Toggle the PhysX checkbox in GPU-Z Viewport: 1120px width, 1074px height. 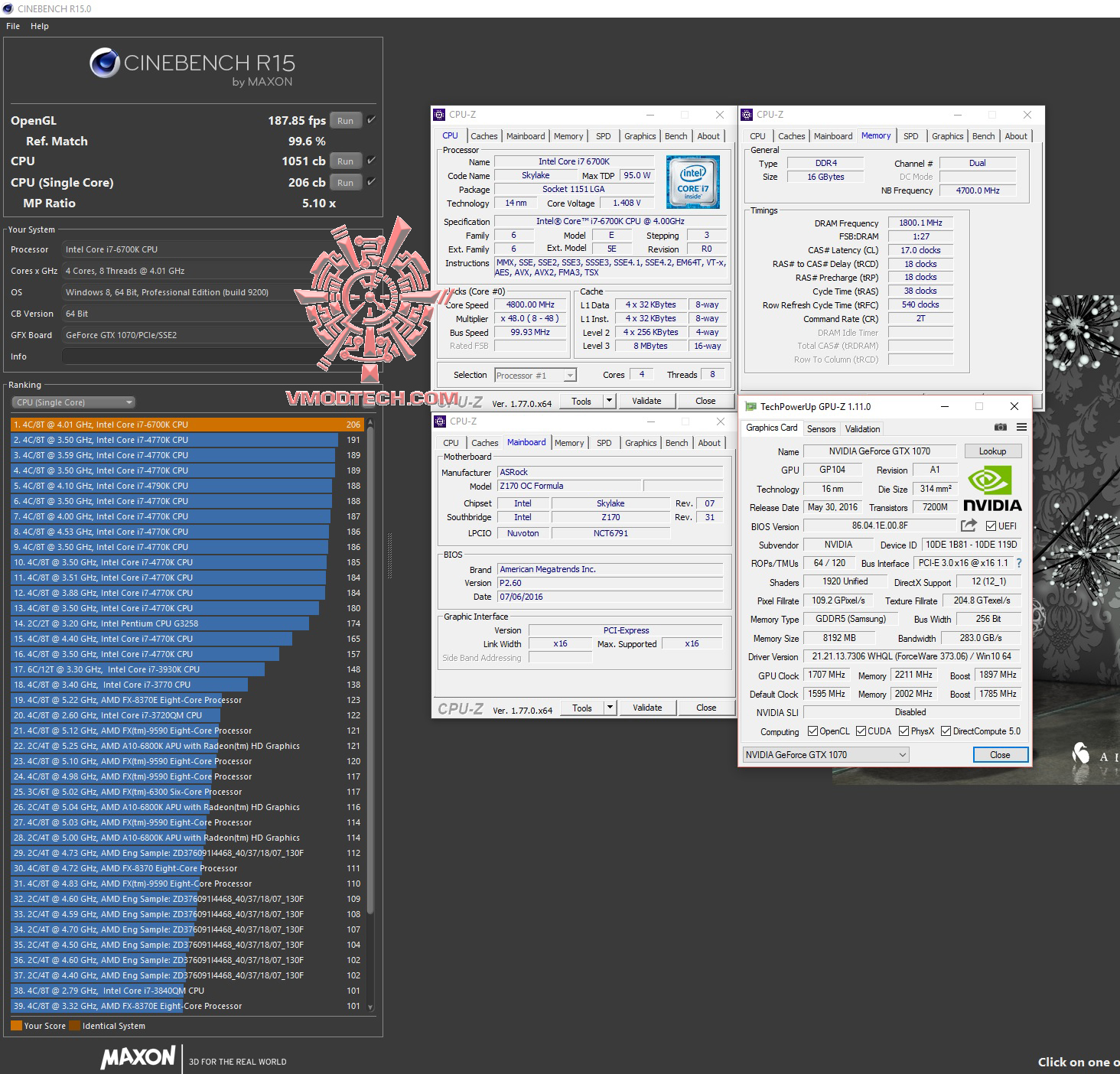click(903, 731)
